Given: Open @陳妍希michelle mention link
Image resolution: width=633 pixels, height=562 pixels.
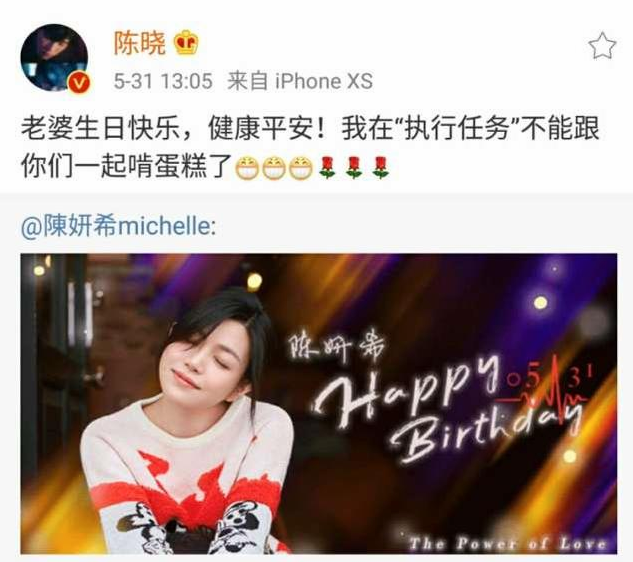Looking at the screenshot, I should click(x=118, y=225).
